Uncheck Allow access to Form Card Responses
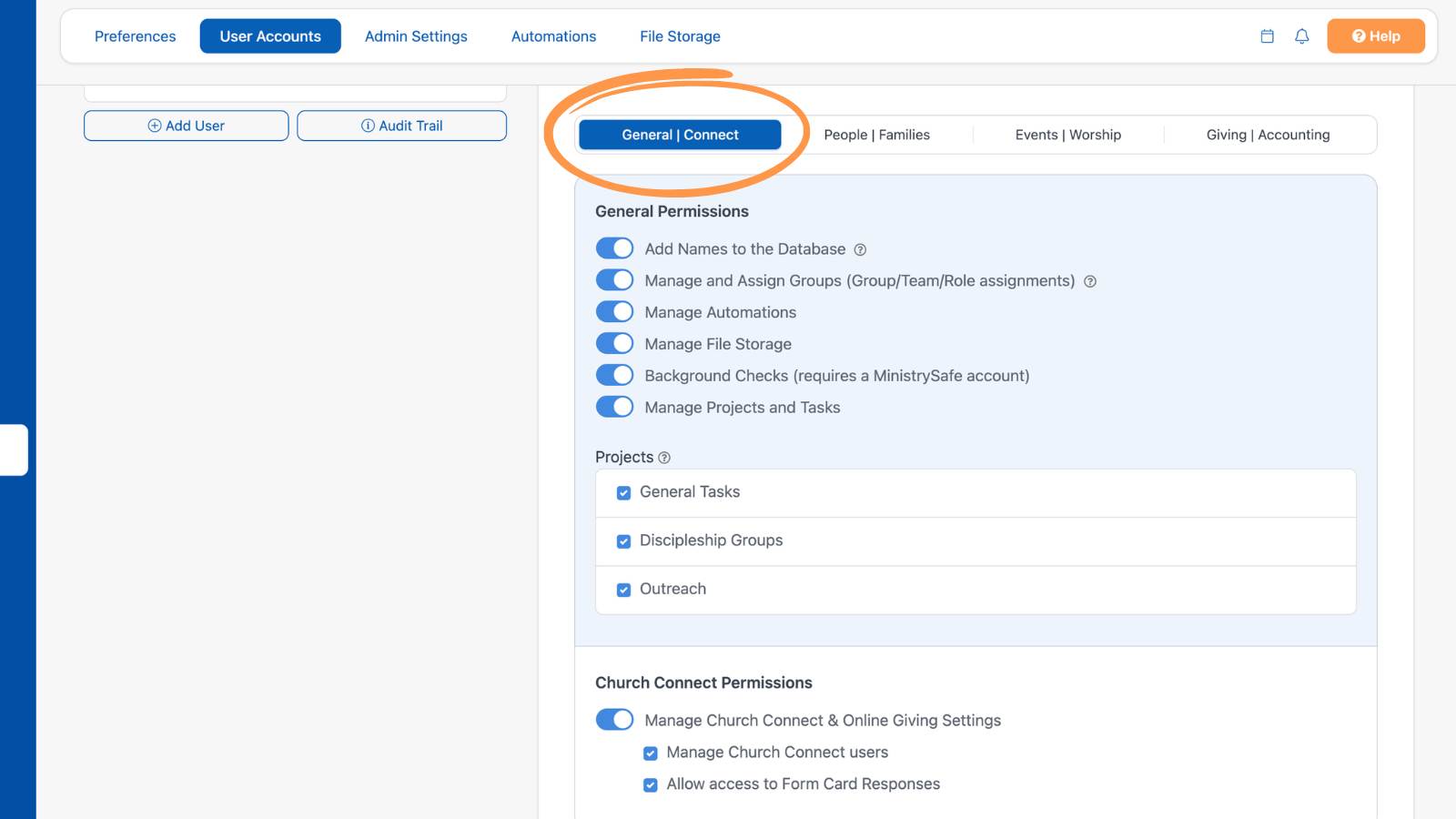 click(x=651, y=785)
